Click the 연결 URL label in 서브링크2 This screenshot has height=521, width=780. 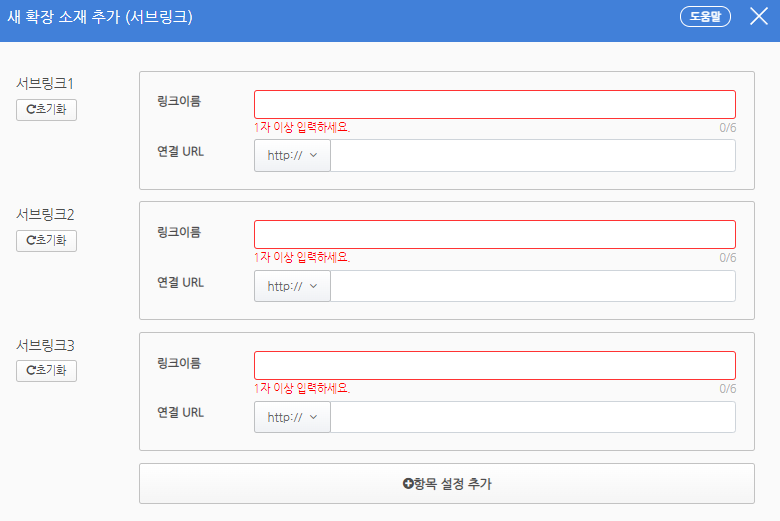tap(181, 283)
